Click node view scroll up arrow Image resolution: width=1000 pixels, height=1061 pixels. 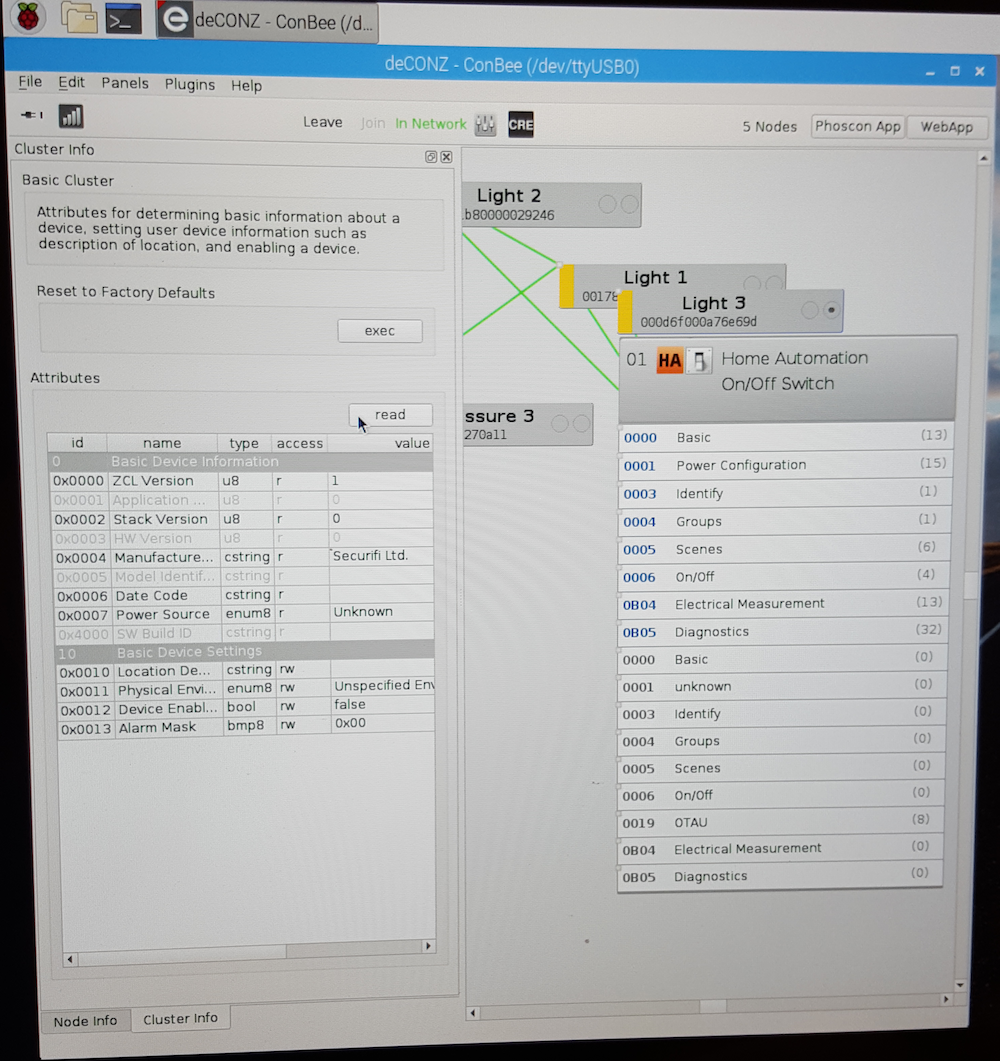tap(984, 158)
